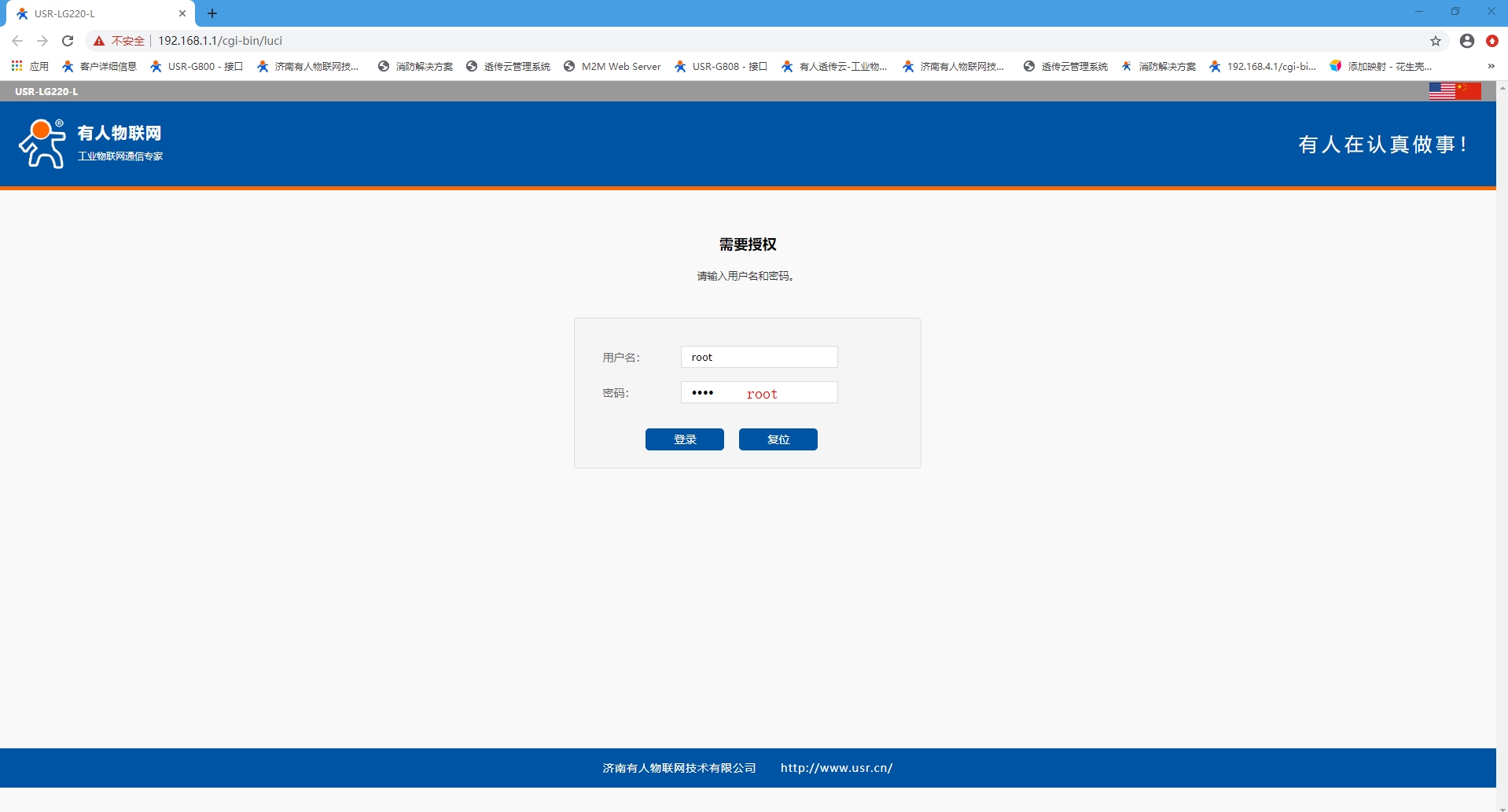Image resolution: width=1508 pixels, height=812 pixels.
Task: Open the Chrome user profile icon
Action: [x=1466, y=41]
